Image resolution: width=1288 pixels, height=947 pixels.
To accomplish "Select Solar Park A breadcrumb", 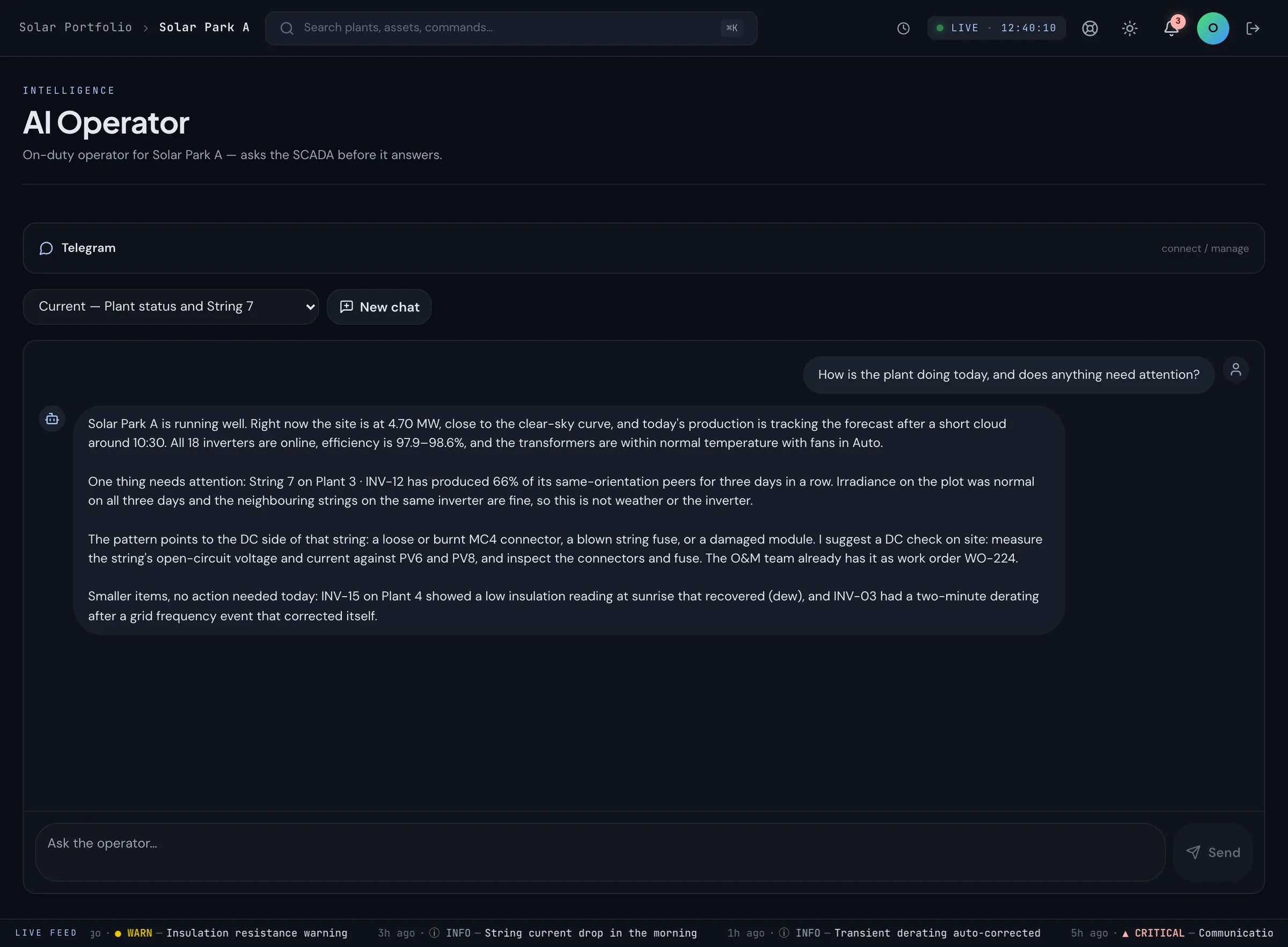I will pyautogui.click(x=204, y=27).
